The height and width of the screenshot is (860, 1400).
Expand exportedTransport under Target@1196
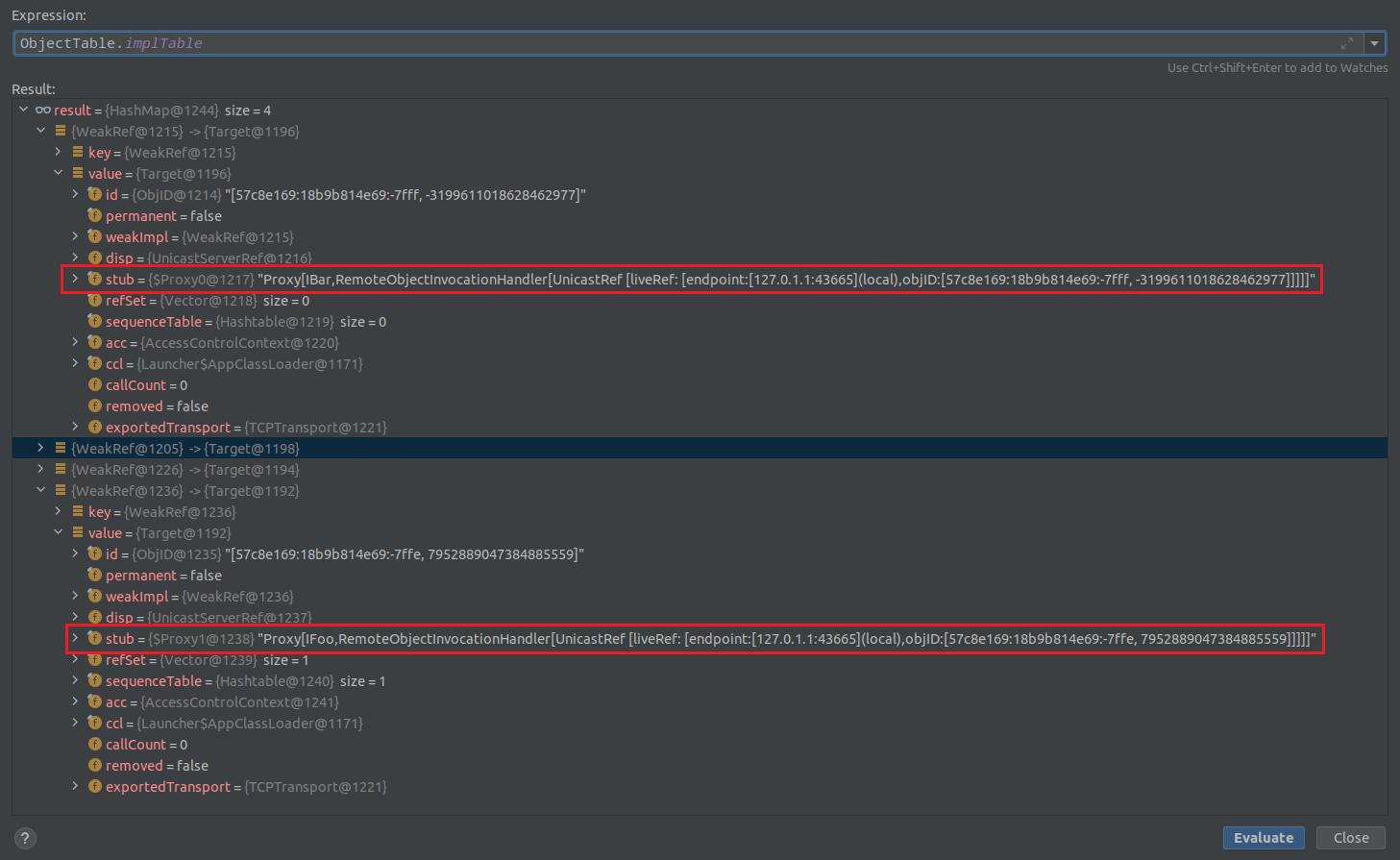(75, 427)
